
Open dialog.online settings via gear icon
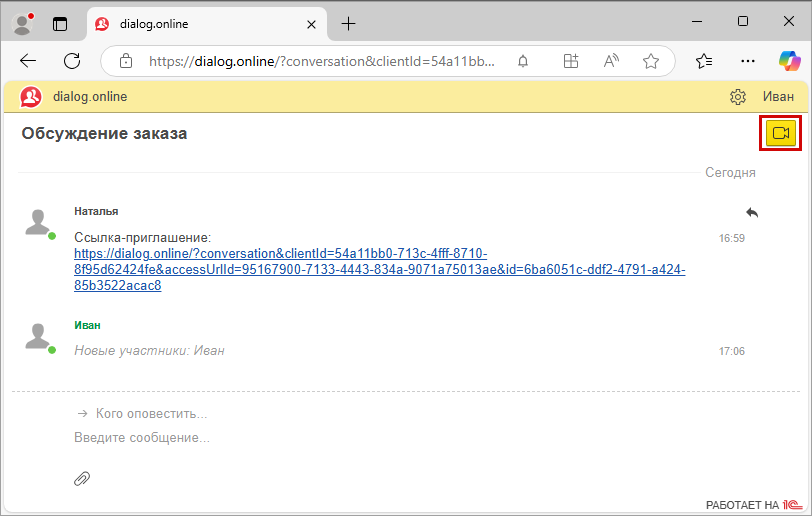pos(738,97)
